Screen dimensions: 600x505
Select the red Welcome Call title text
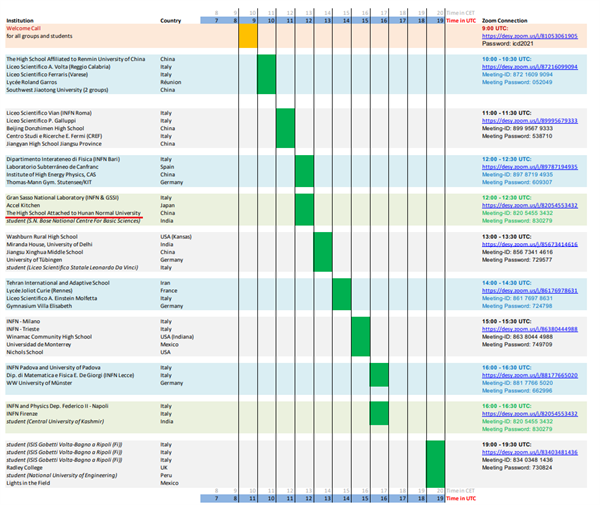[27, 28]
